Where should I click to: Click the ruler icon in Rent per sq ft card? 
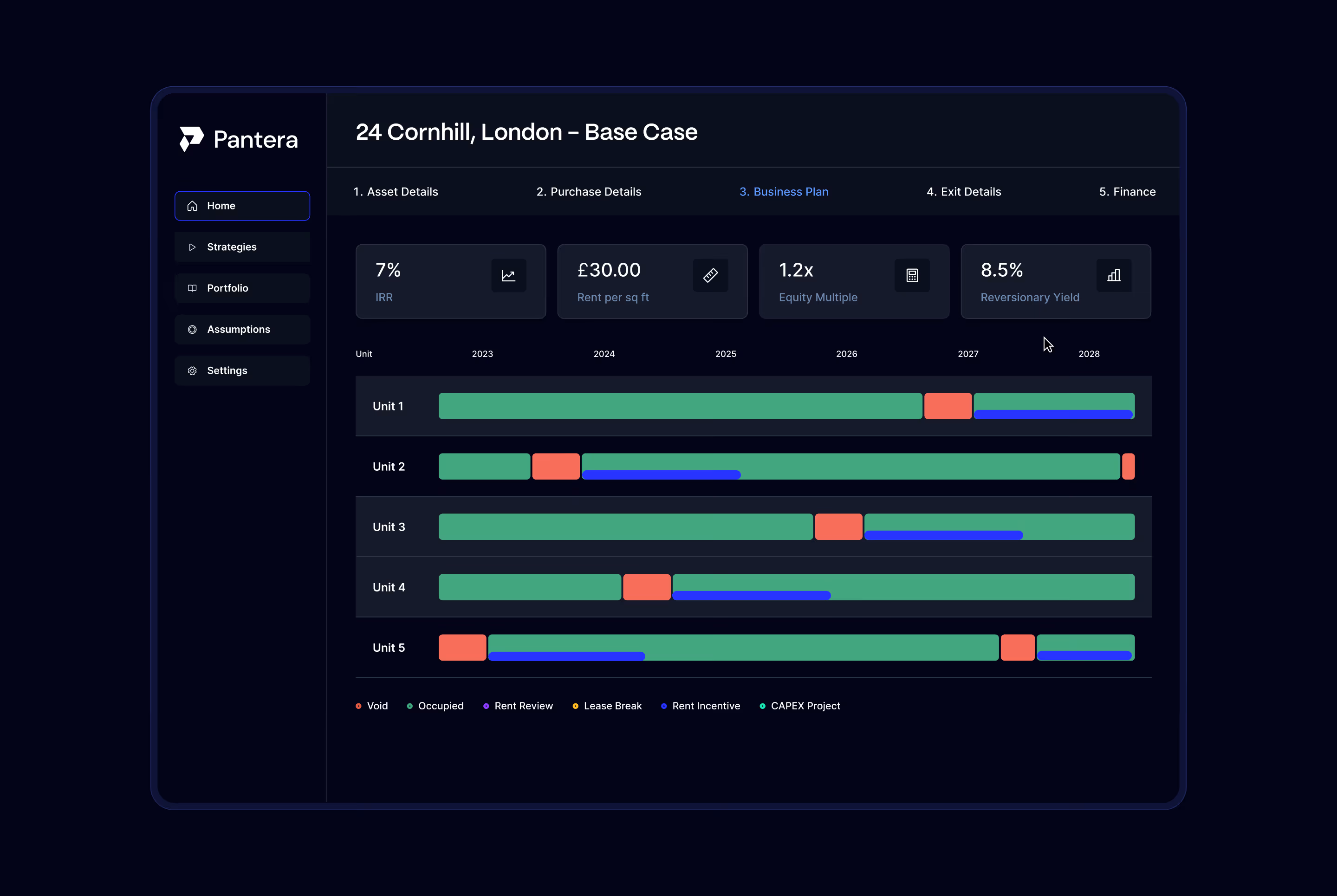pos(710,275)
